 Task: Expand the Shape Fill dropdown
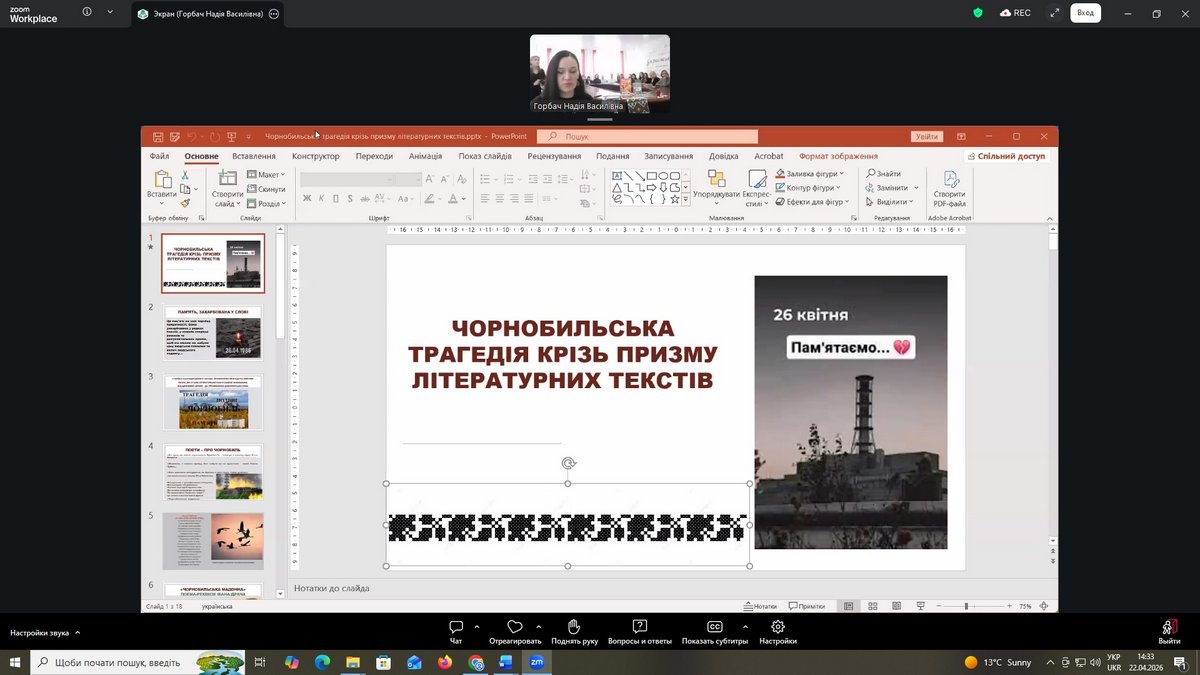(843, 174)
